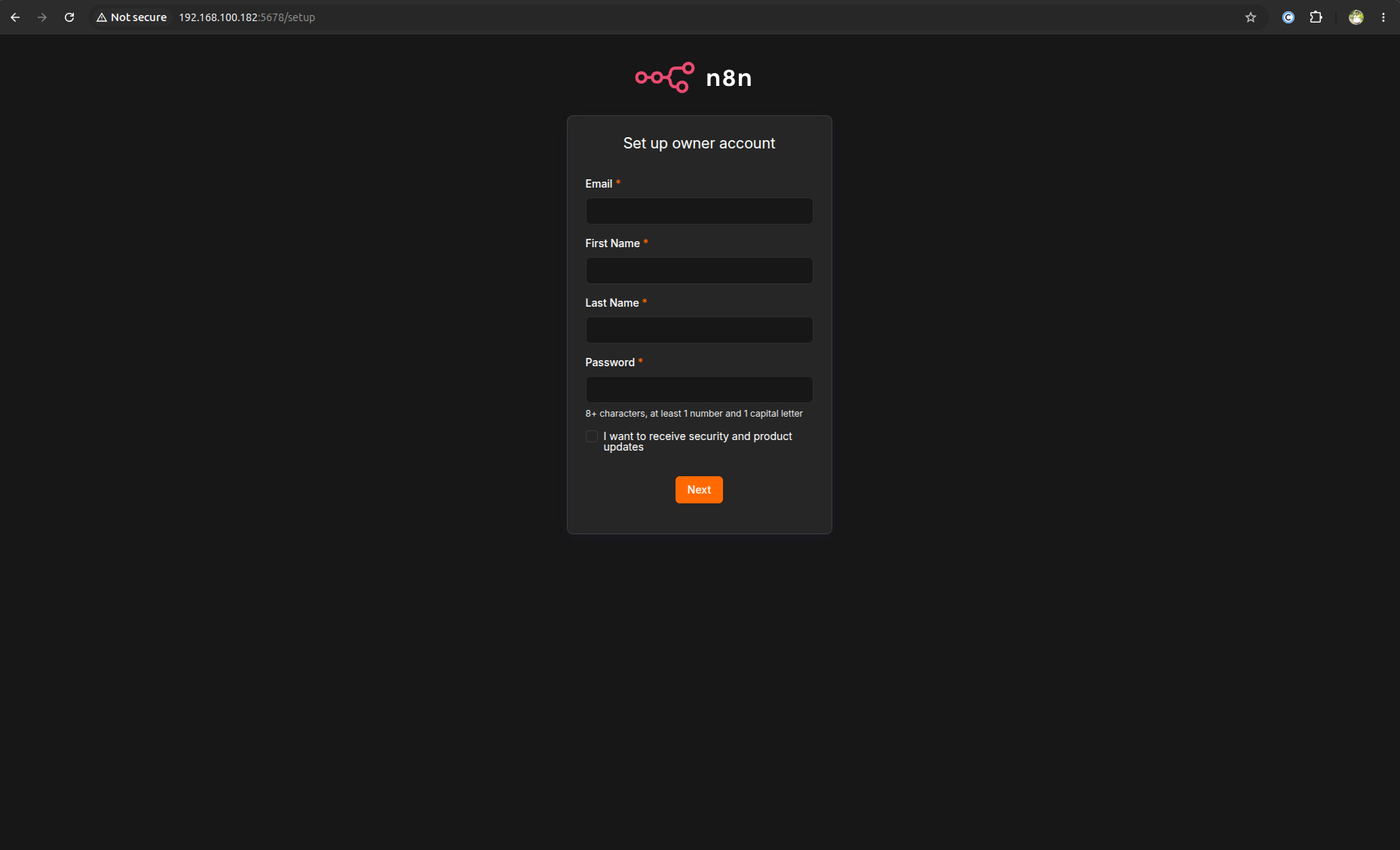Select the address bar URL 192.168.100.182:5678/setup

point(247,17)
